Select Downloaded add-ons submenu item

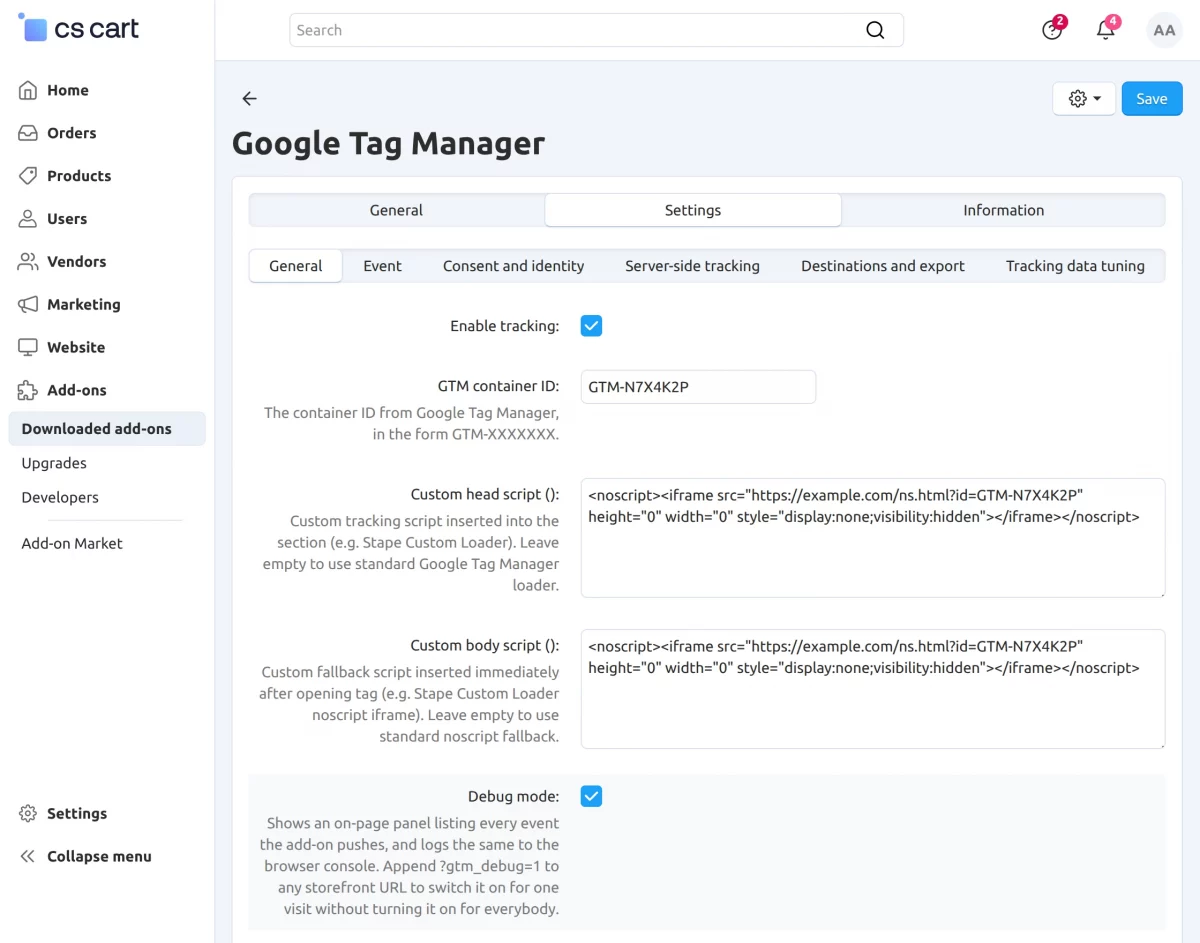point(107,429)
